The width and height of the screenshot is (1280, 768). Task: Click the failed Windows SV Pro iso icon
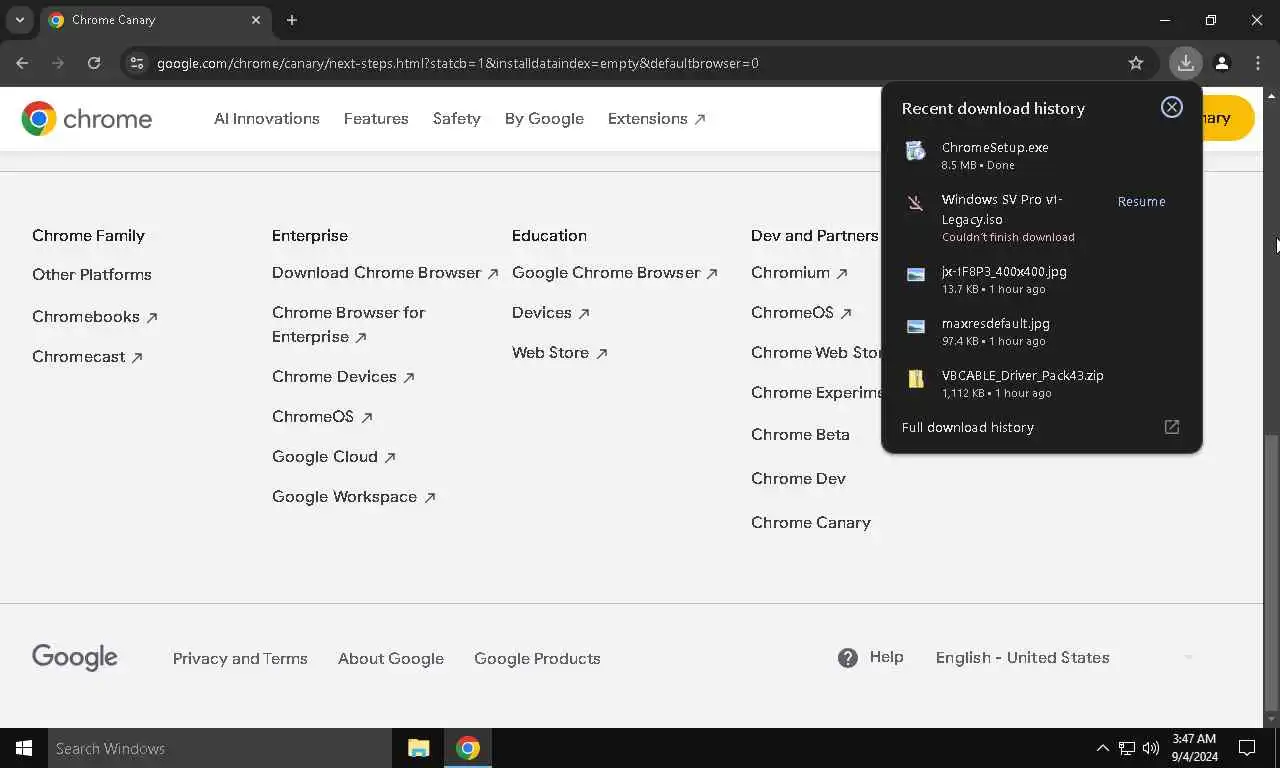(915, 203)
